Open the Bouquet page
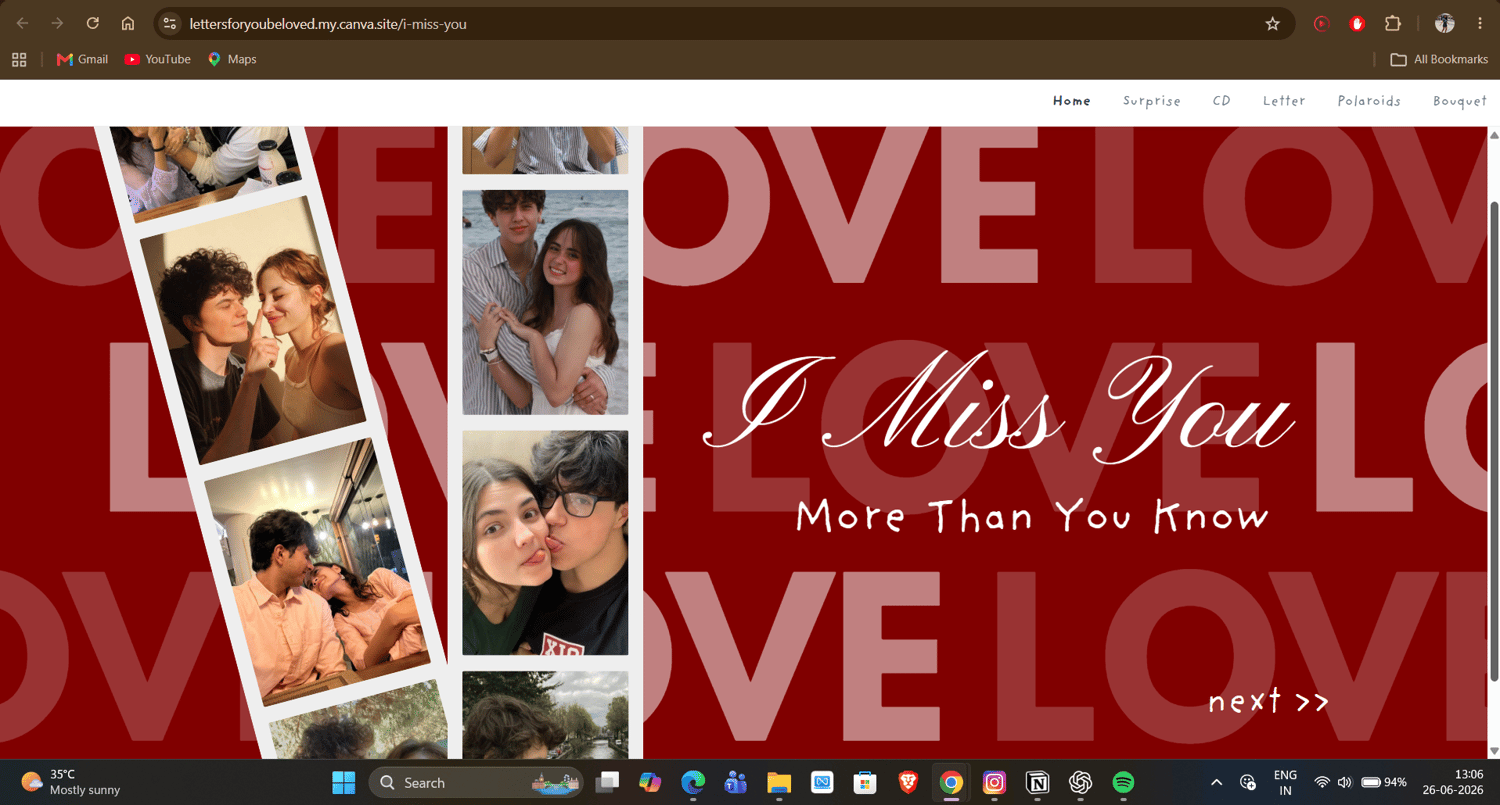 coord(1460,101)
